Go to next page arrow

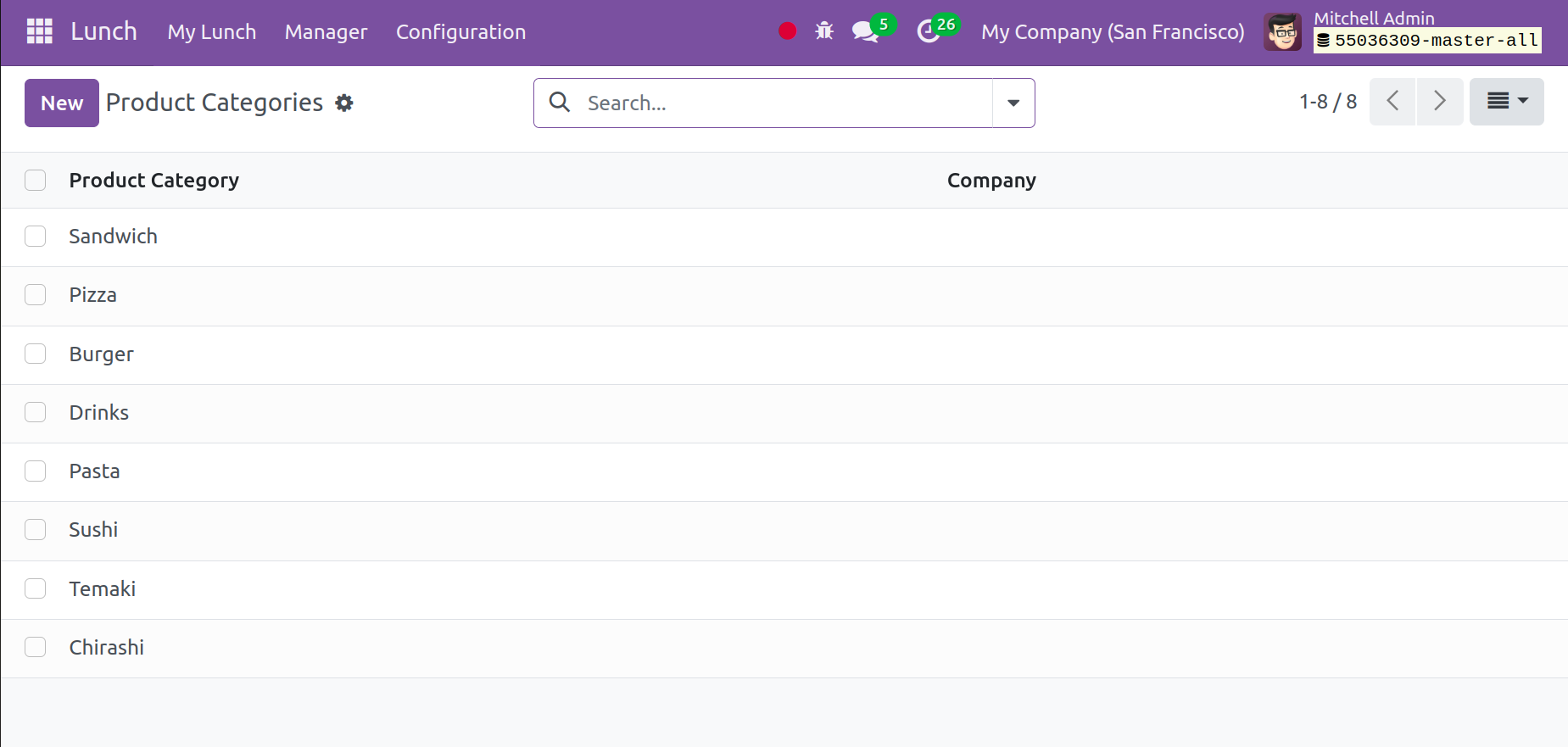pyautogui.click(x=1440, y=102)
